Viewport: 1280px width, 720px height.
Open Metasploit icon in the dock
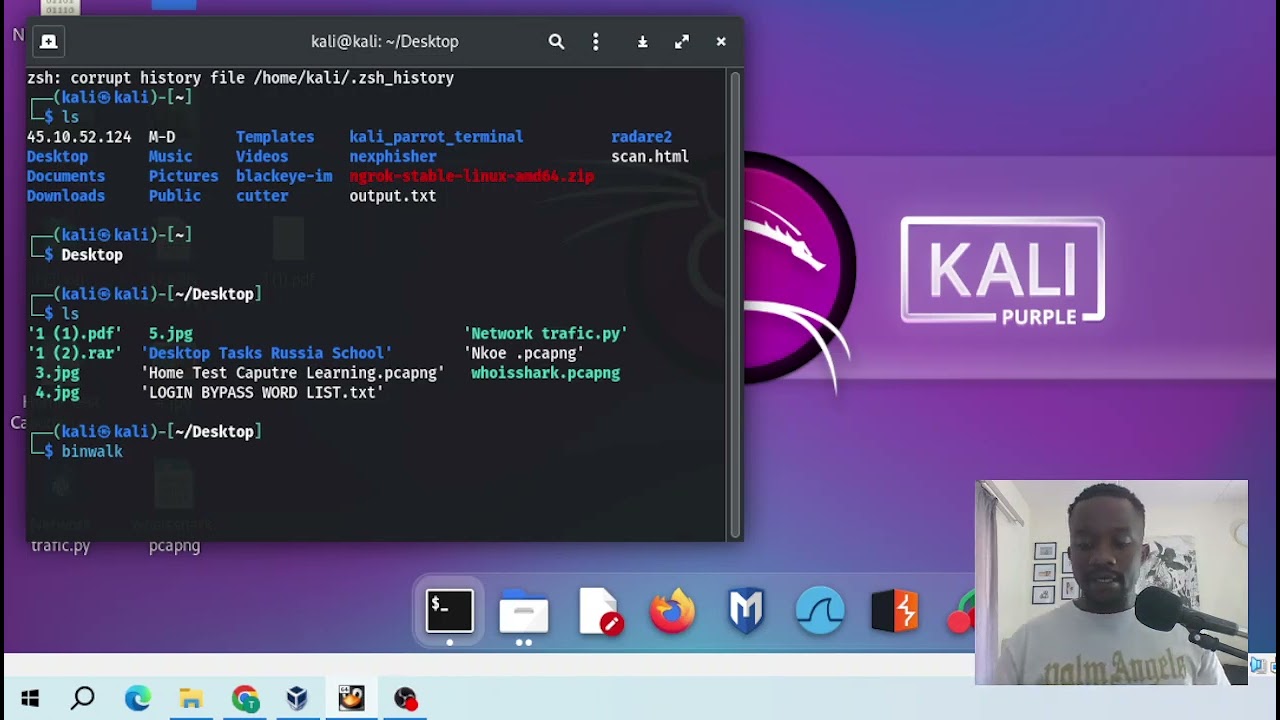point(746,612)
